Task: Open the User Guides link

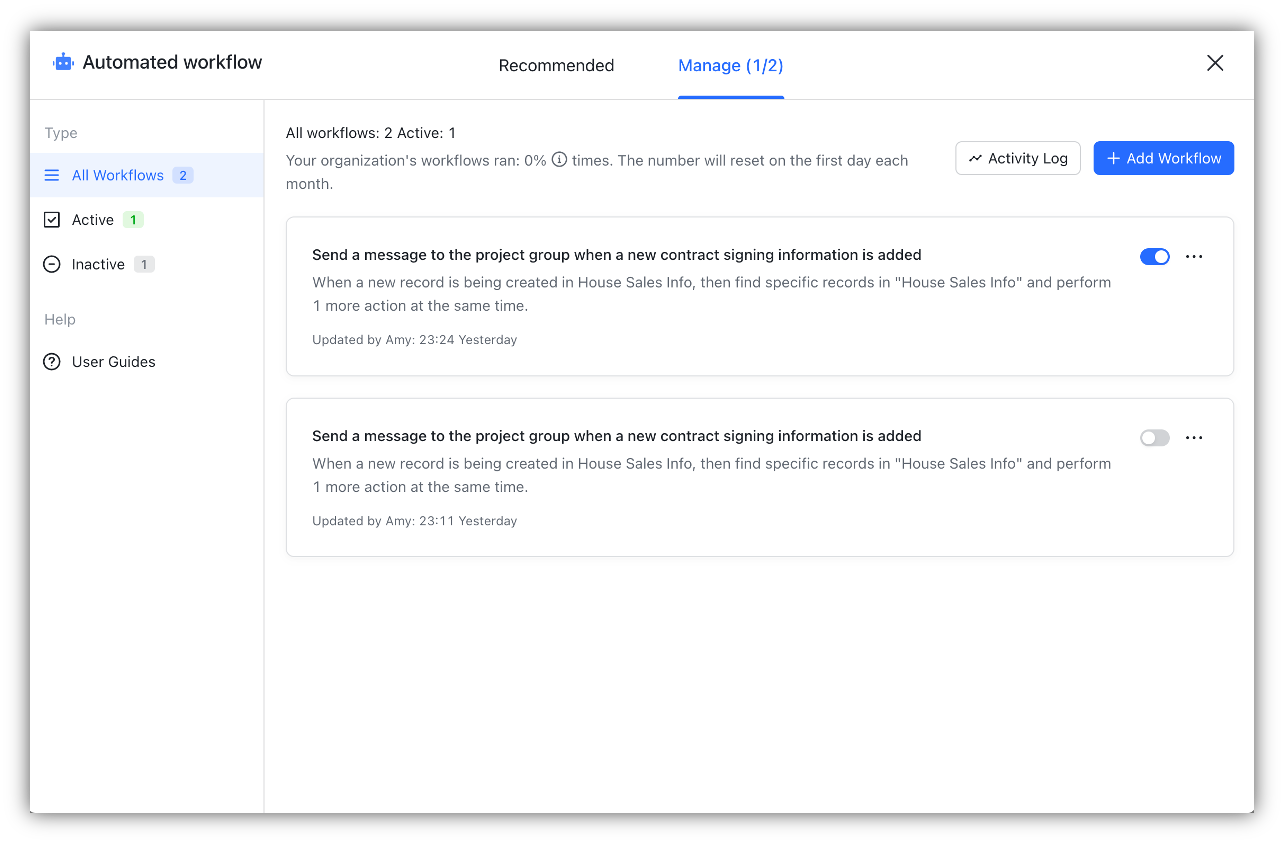Action: click(x=113, y=361)
